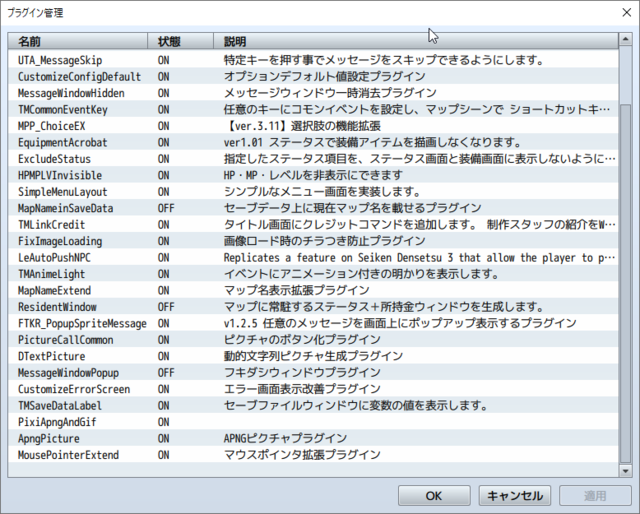
Task: Select the LeAutoPushNPC plugin
Action: click(313, 258)
